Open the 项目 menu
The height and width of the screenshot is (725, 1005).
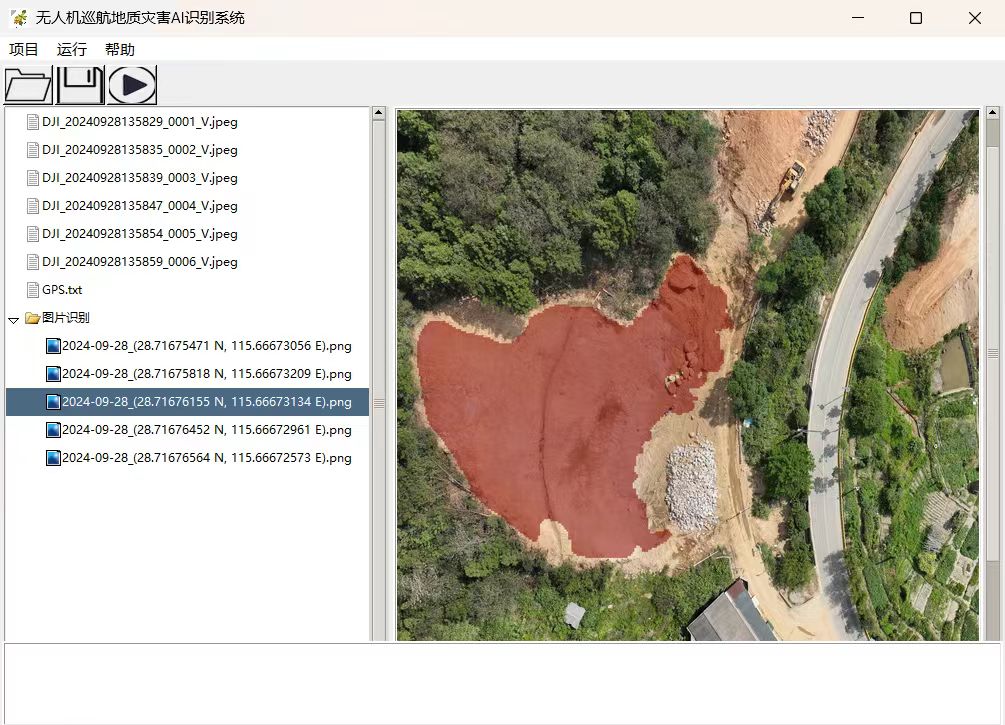(24, 49)
